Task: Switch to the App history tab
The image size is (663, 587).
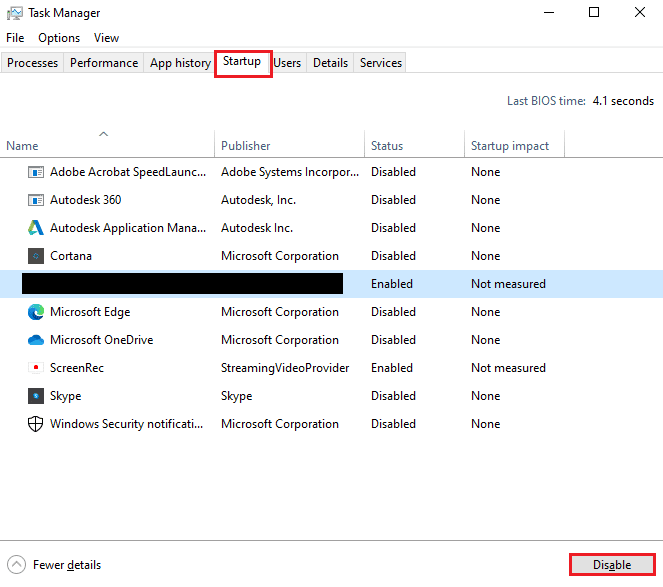Action: click(180, 63)
